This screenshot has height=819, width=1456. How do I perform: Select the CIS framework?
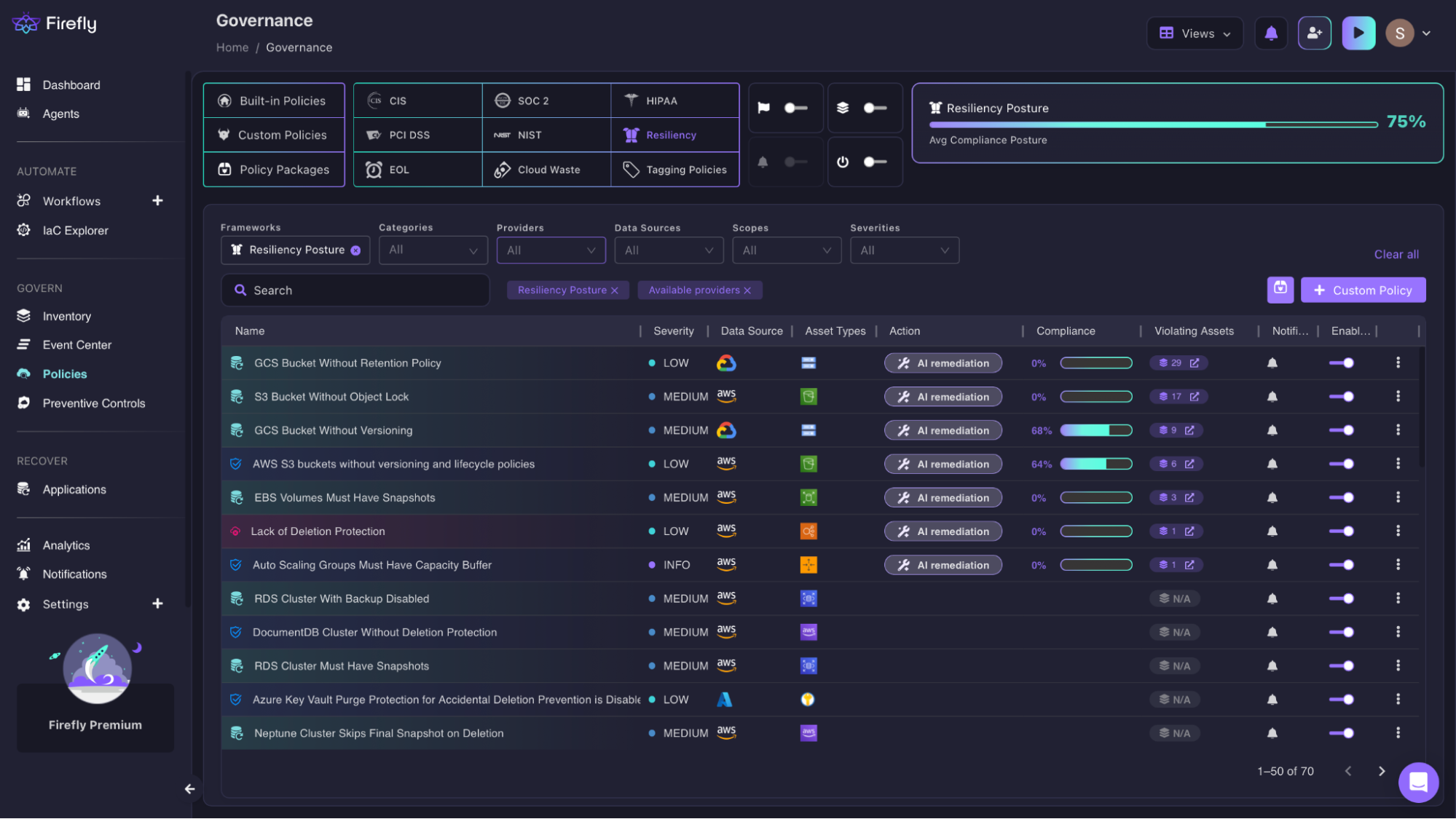click(x=418, y=101)
